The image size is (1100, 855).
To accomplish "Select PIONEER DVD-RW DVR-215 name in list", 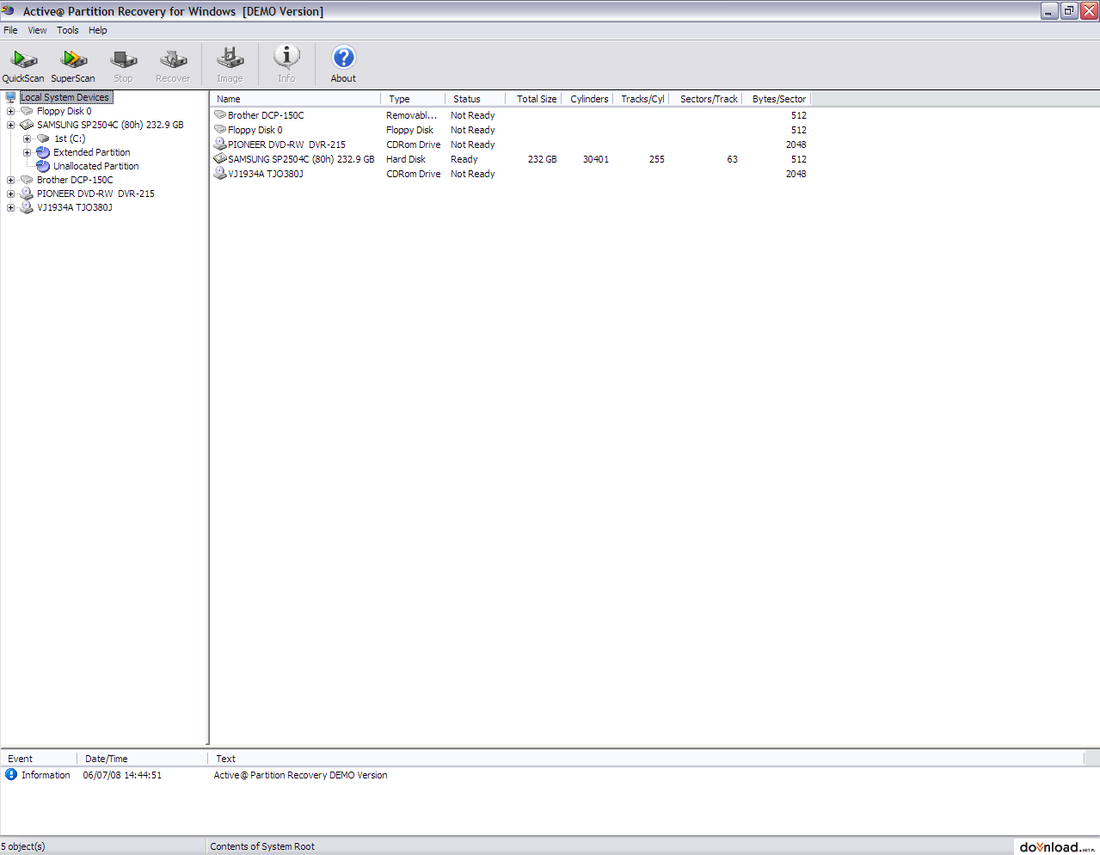I will click(x=287, y=144).
